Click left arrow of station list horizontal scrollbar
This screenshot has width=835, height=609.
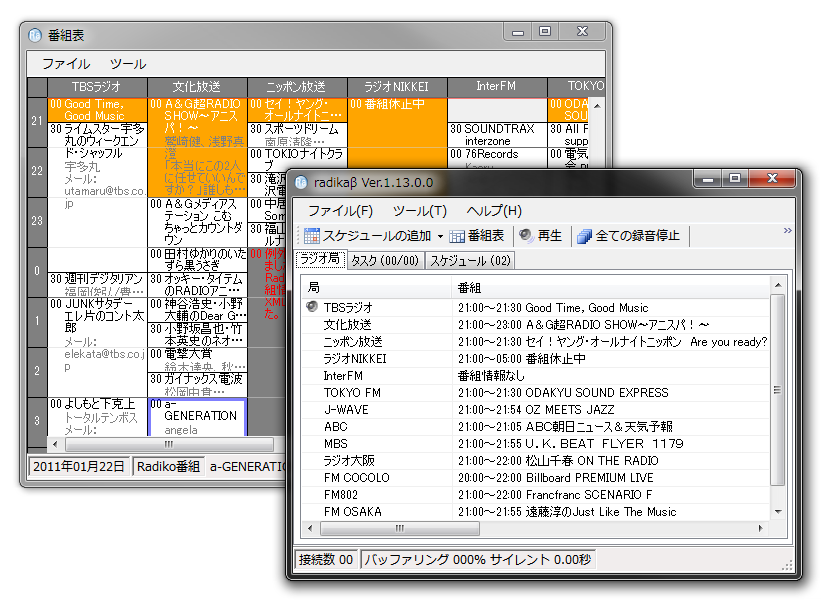pyautogui.click(x=311, y=529)
